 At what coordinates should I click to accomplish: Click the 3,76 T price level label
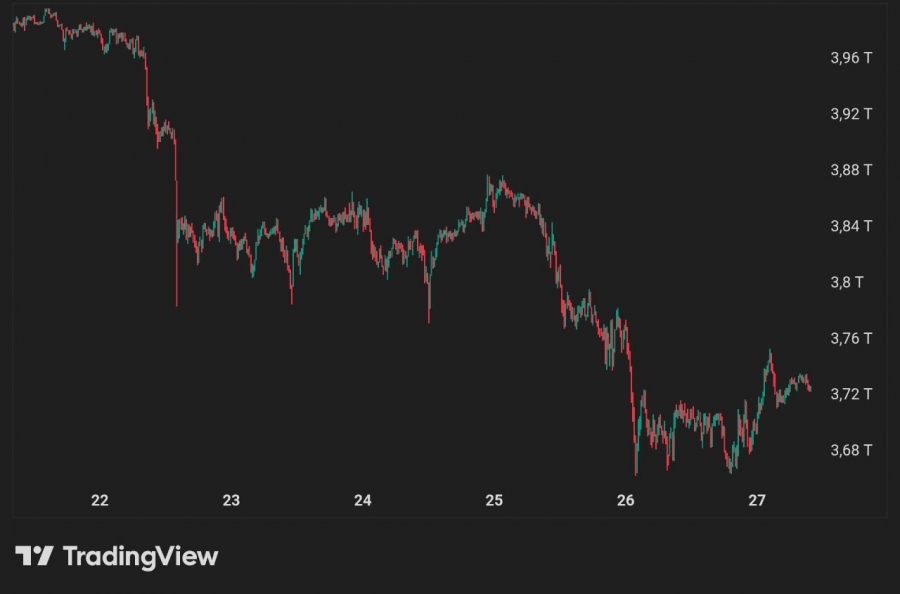pos(851,338)
